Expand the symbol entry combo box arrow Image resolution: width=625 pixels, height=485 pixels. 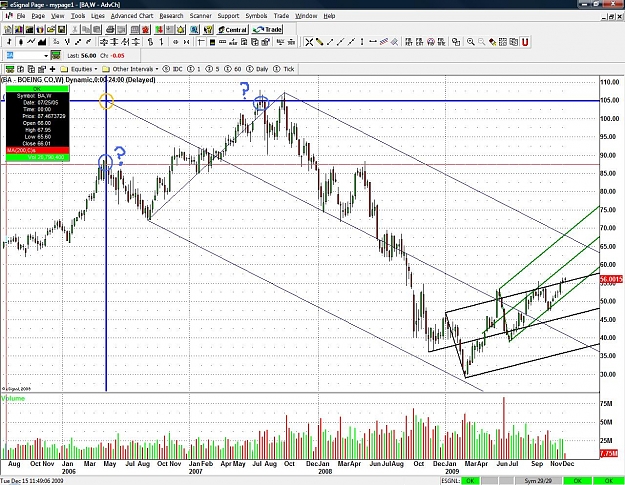[46, 56]
